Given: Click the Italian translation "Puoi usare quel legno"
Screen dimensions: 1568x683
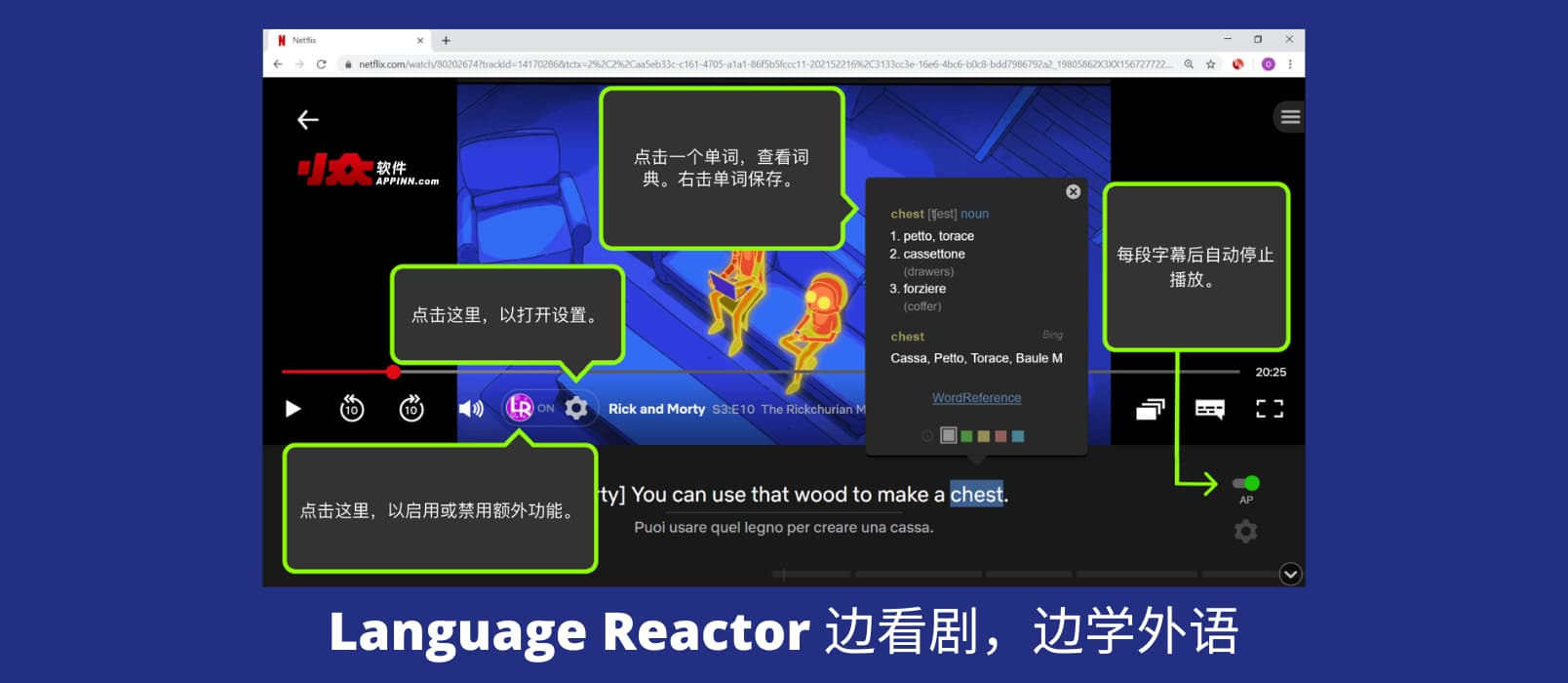Looking at the screenshot, I should [x=709, y=528].
